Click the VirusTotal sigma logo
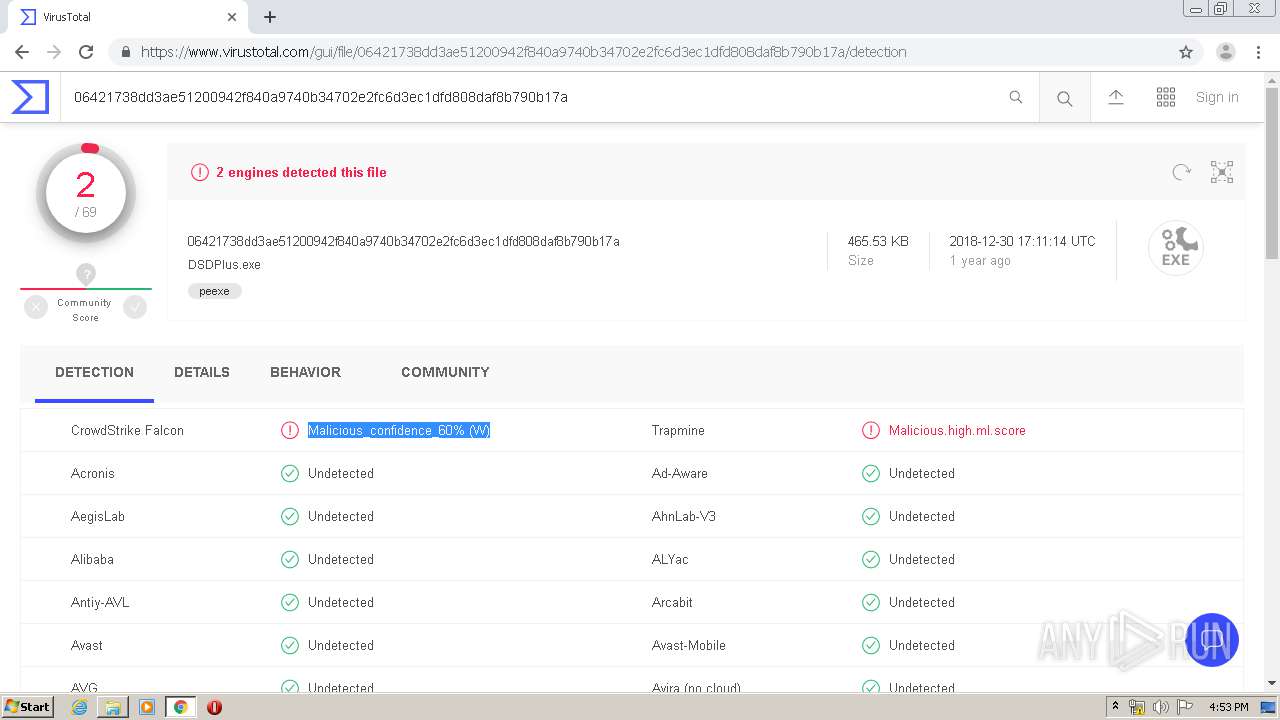 tap(30, 97)
